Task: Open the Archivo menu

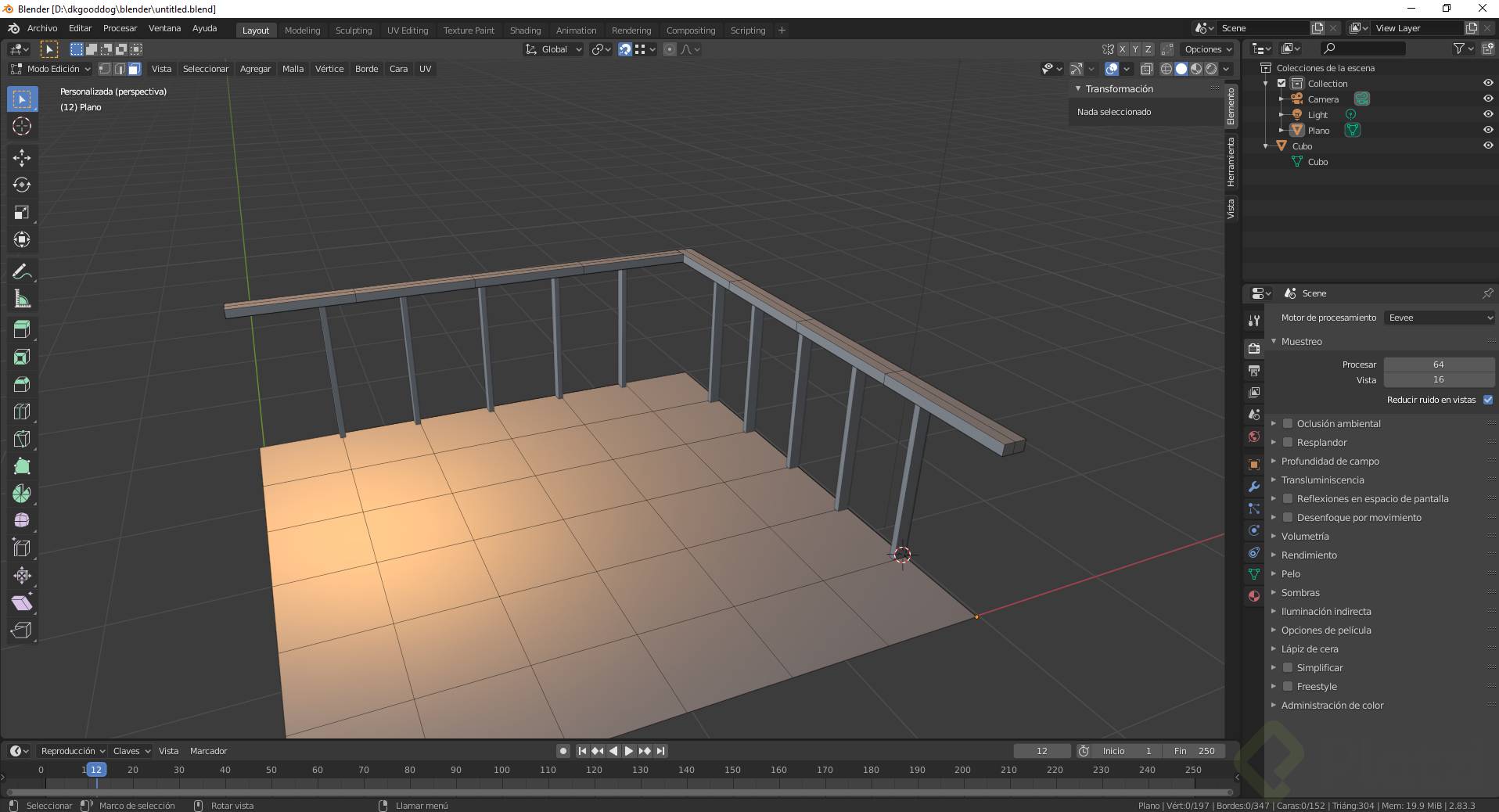Action: 42,28
